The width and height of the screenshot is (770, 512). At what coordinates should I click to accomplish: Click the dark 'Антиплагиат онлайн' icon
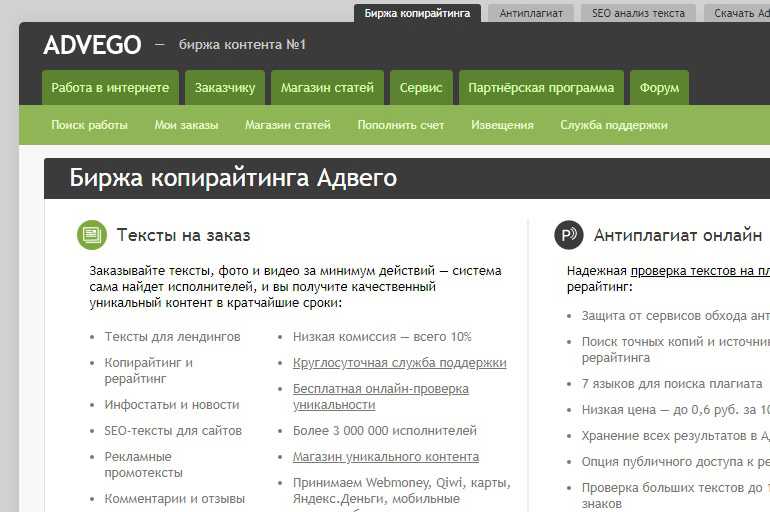point(569,235)
